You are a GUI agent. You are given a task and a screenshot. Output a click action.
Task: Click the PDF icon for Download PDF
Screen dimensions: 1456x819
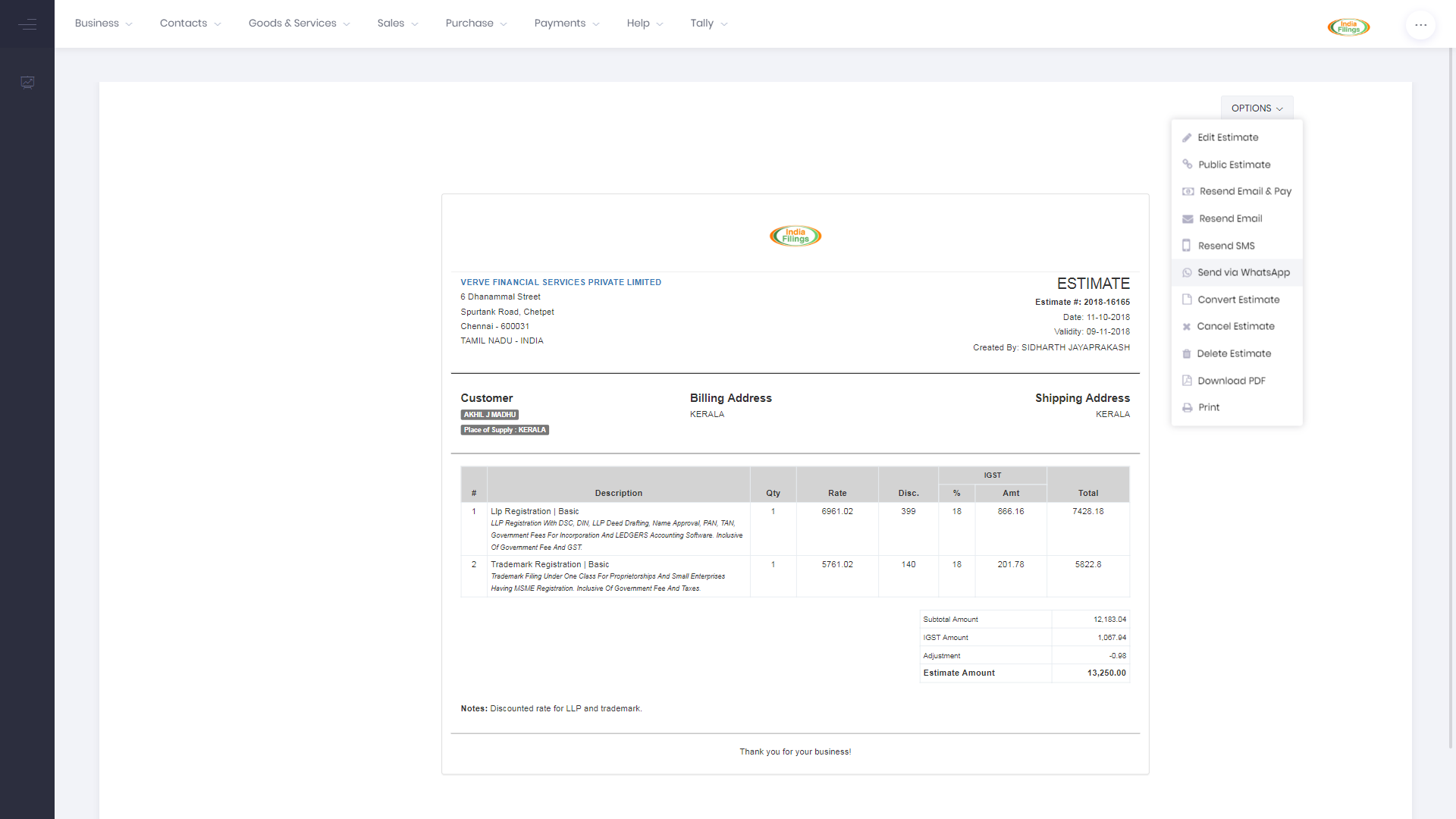(1187, 381)
